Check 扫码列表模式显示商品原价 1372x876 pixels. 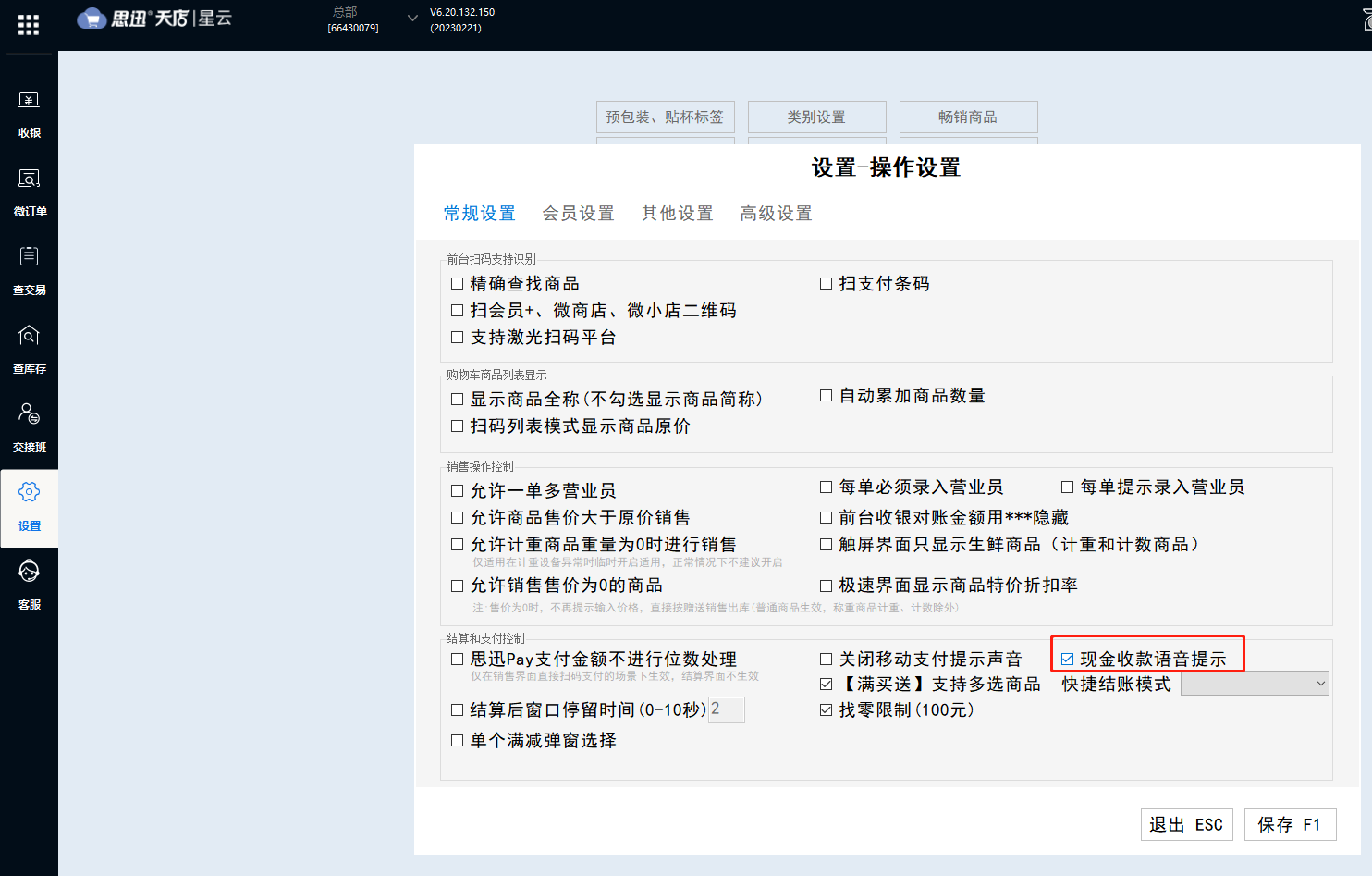coord(457,426)
